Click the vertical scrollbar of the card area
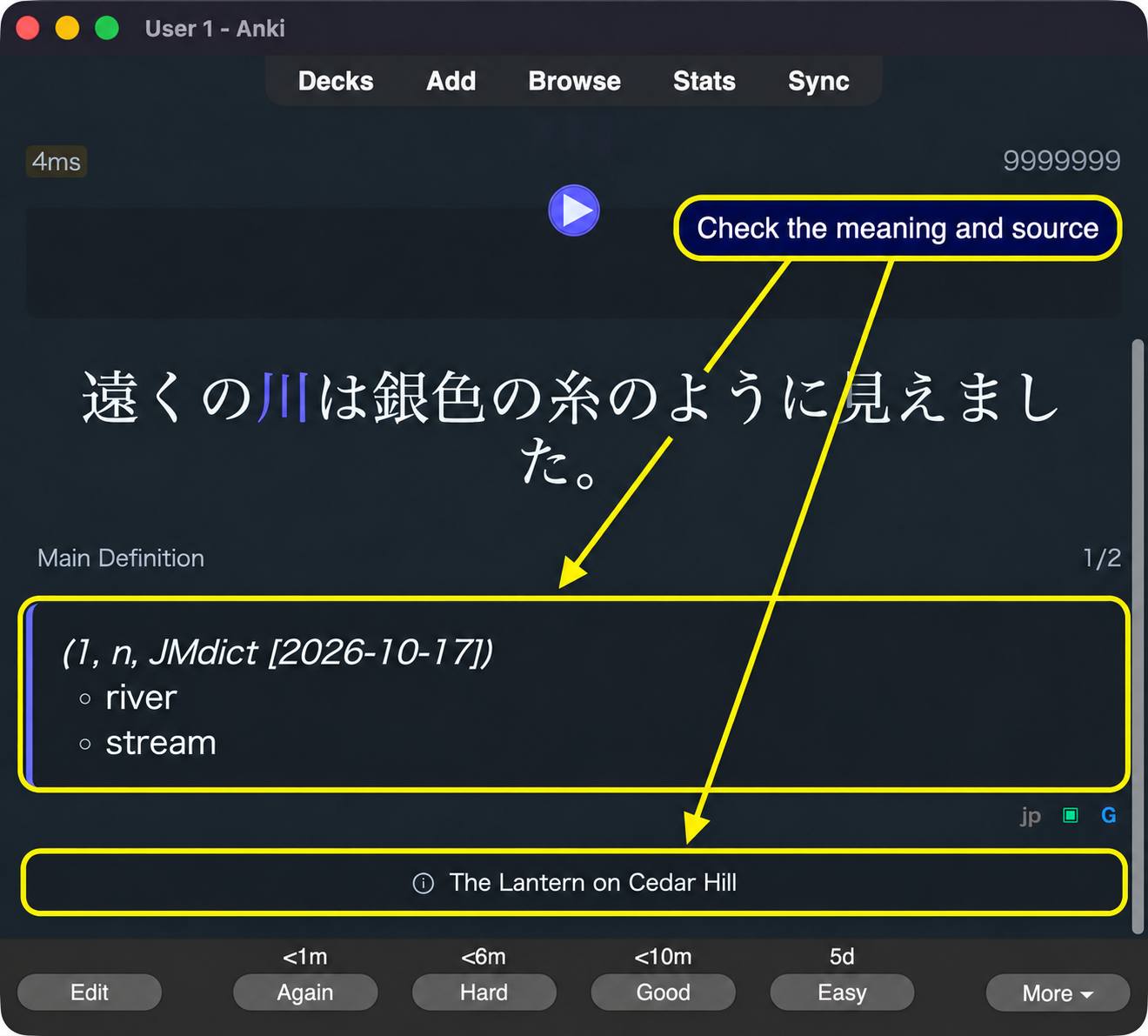The height and width of the screenshot is (1036, 1148). (x=1138, y=637)
